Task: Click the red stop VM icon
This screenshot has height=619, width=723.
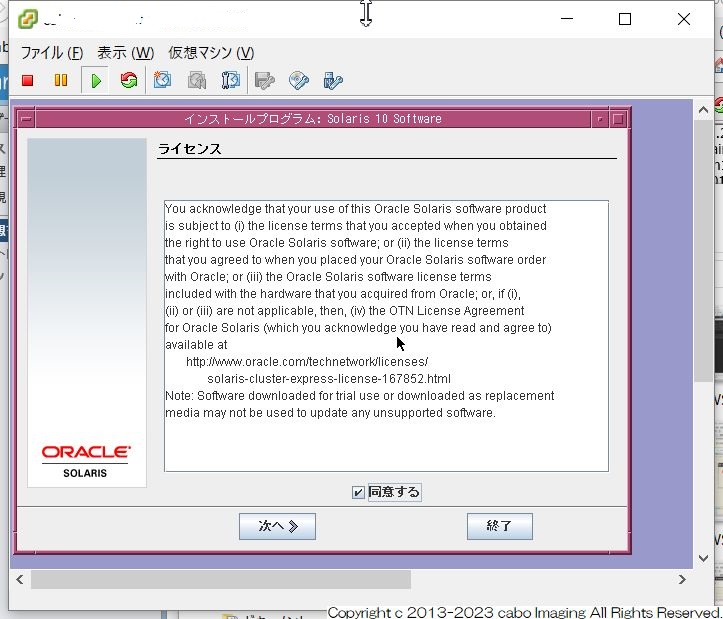Action: click(x=28, y=81)
